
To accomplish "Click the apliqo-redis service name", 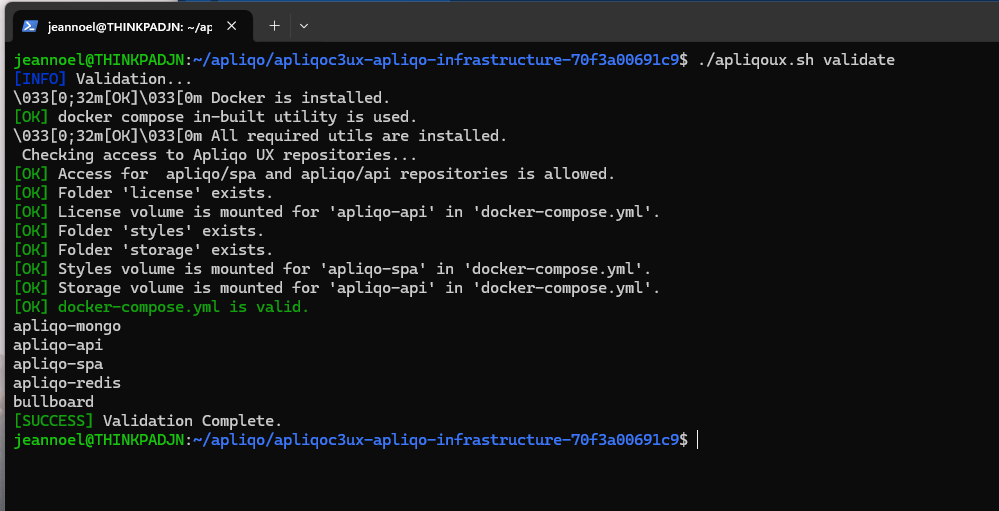I will (67, 383).
